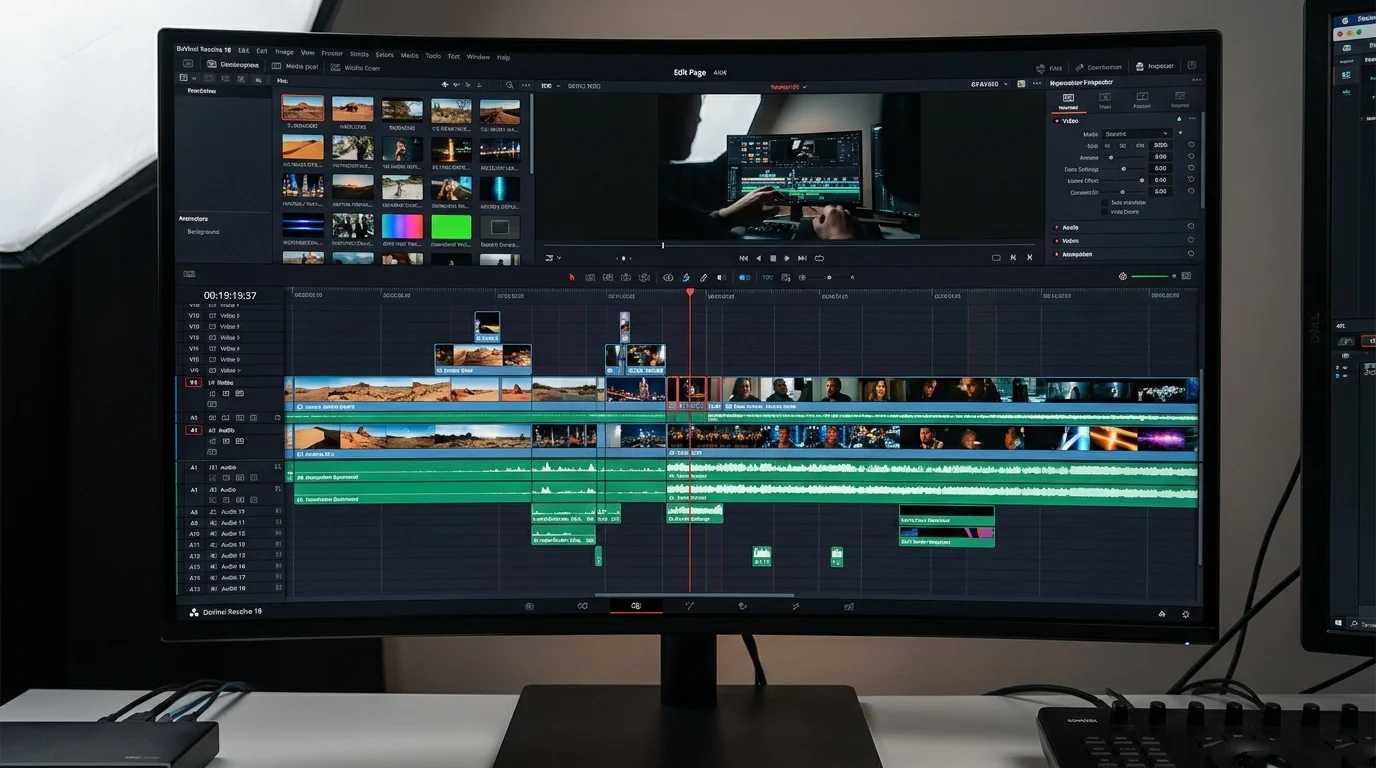Enable loop playback in the viewer transport
This screenshot has width=1376, height=768.
coord(819,258)
